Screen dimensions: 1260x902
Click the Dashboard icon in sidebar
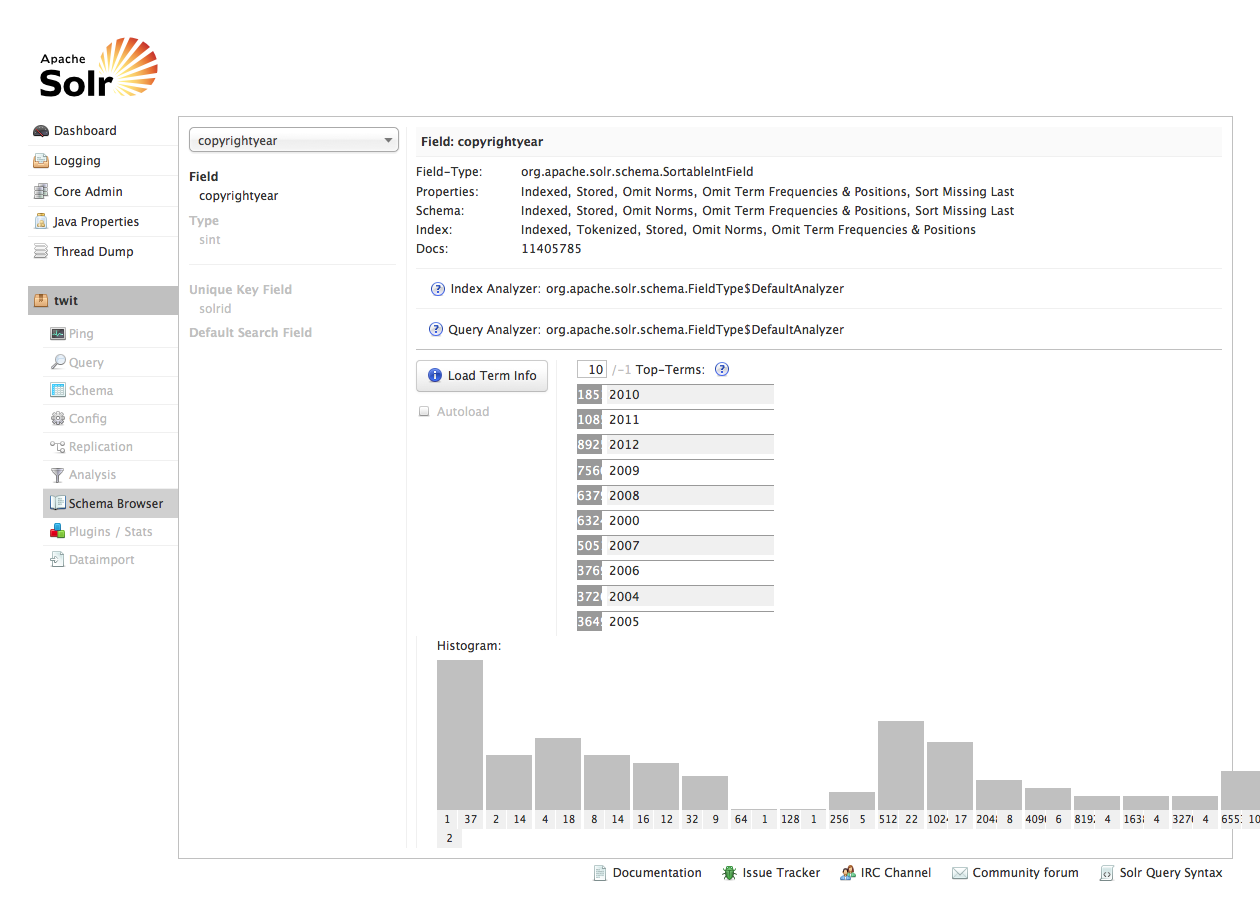coord(41,131)
